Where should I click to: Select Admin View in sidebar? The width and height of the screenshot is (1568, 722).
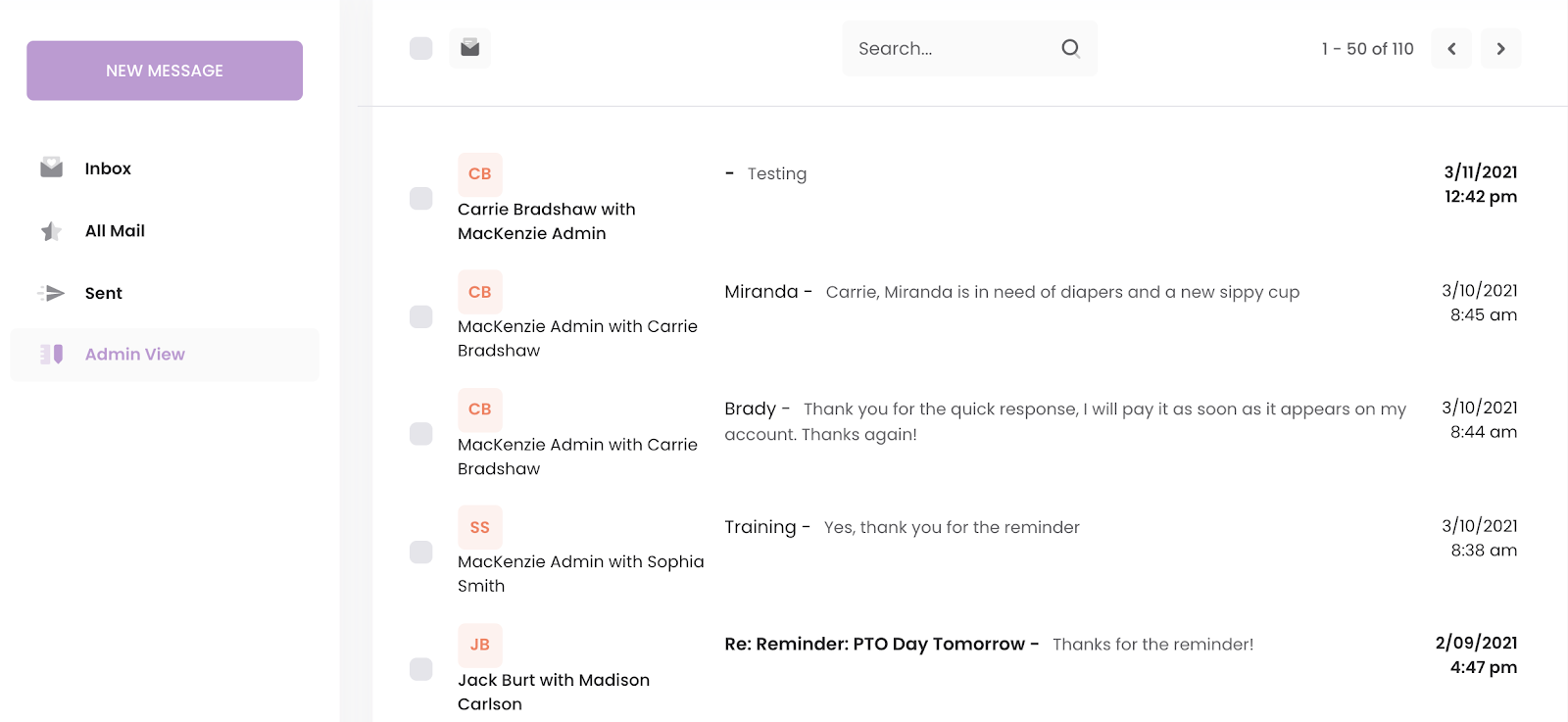point(165,355)
